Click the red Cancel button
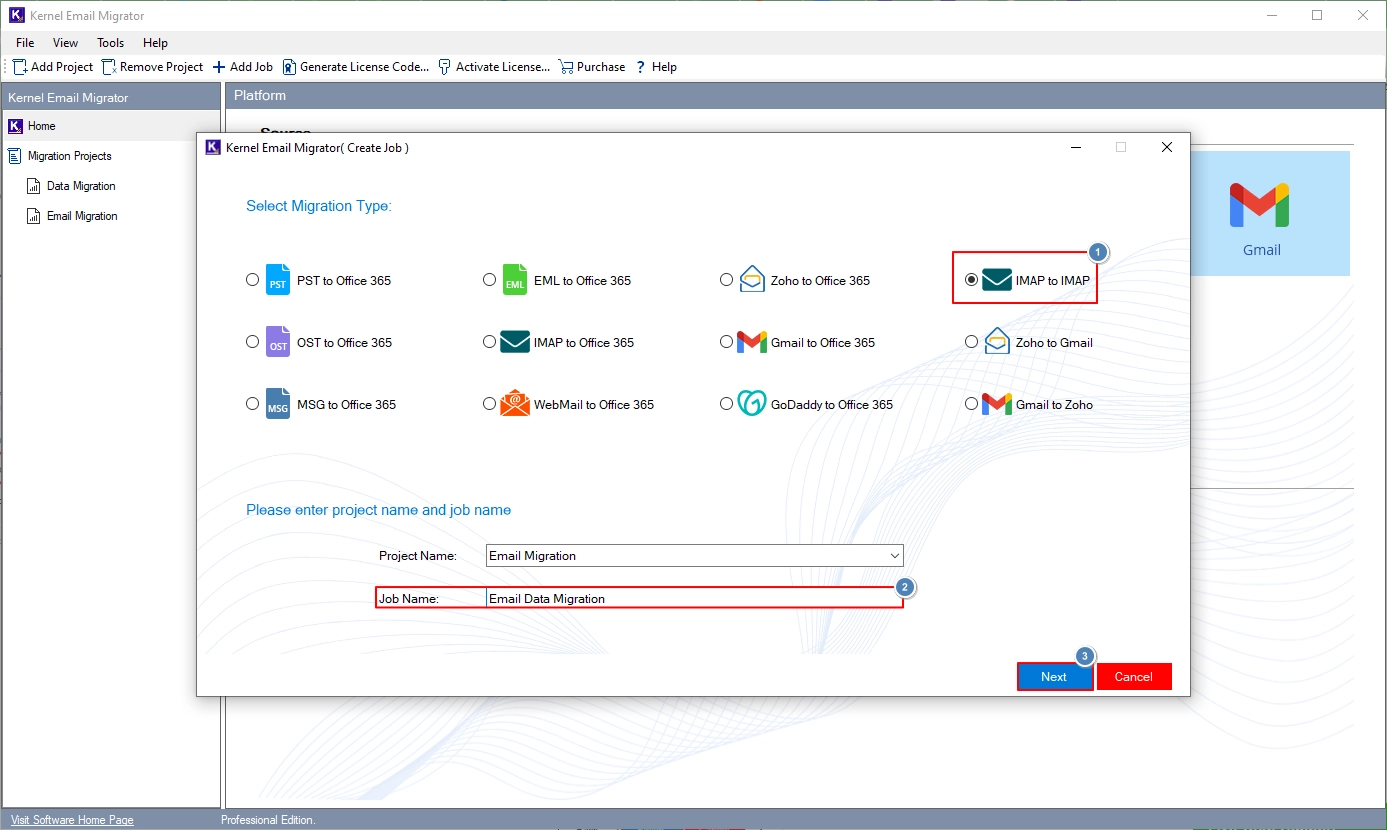1387x830 pixels. coord(1134,677)
